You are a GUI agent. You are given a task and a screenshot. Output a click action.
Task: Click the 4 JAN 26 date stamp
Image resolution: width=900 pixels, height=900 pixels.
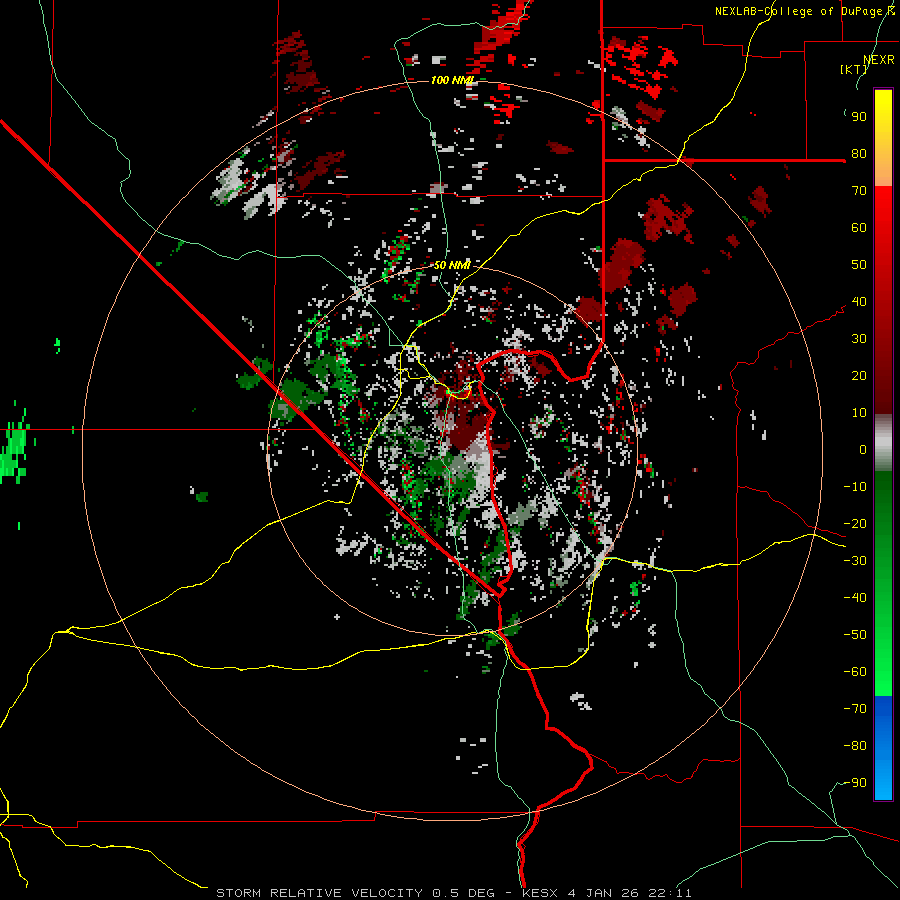point(603,893)
